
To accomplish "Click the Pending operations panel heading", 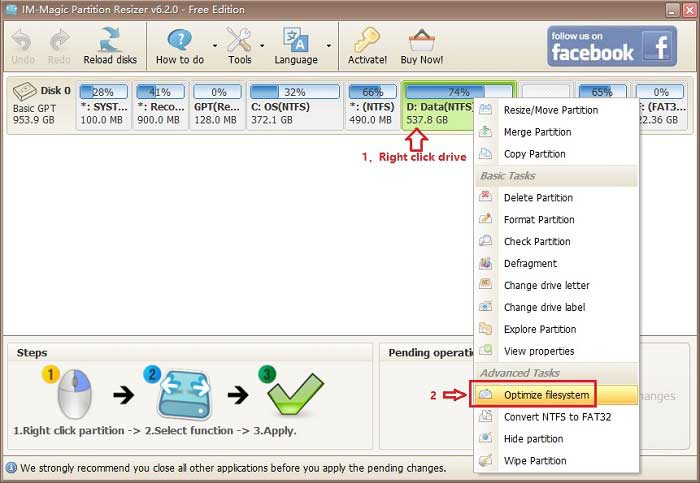I will pos(431,353).
